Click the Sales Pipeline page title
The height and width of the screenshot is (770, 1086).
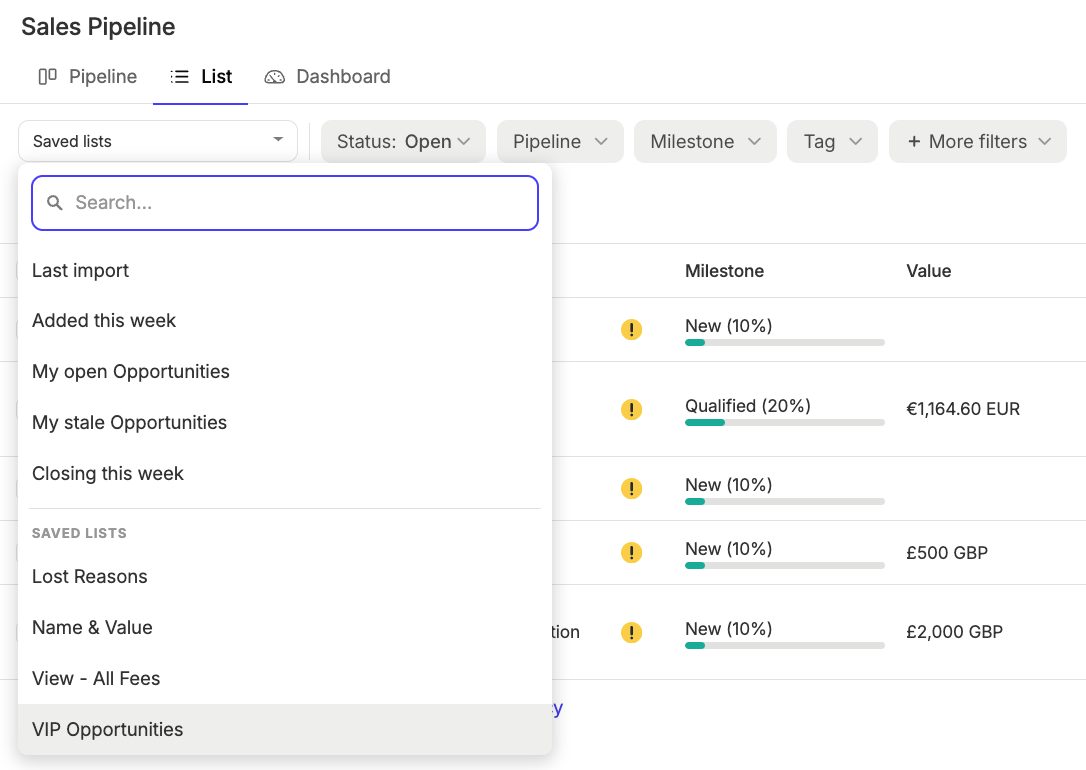(98, 27)
